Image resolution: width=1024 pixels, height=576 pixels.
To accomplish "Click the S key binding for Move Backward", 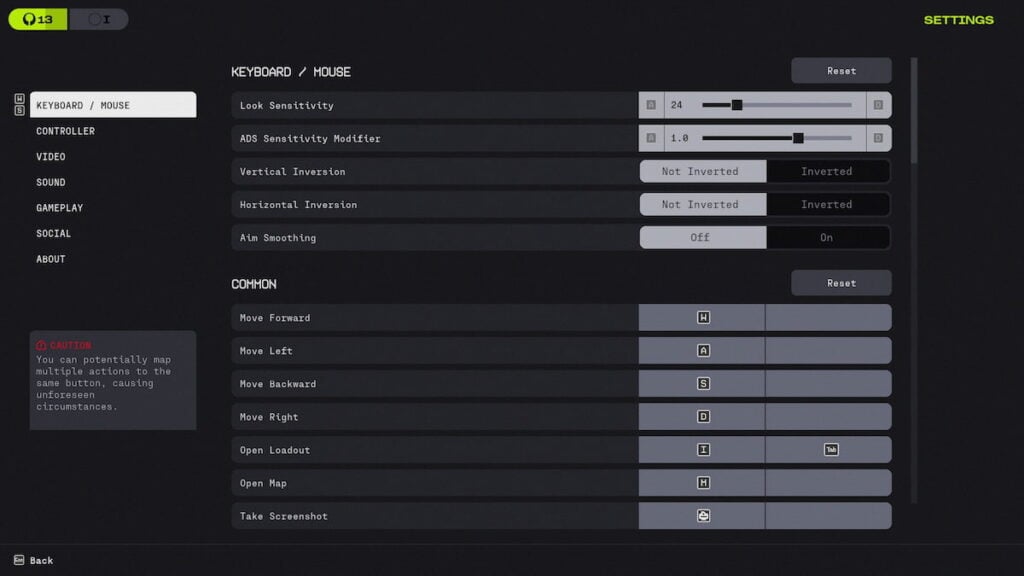I will click(x=703, y=384).
